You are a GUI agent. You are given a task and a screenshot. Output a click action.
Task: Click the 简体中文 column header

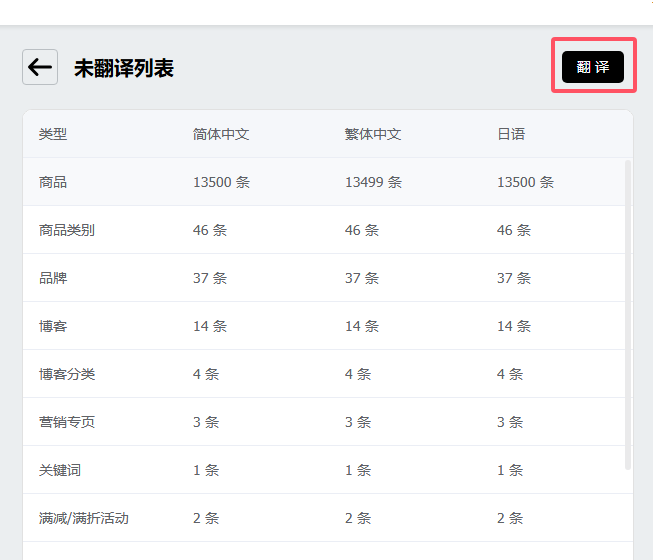click(x=221, y=134)
